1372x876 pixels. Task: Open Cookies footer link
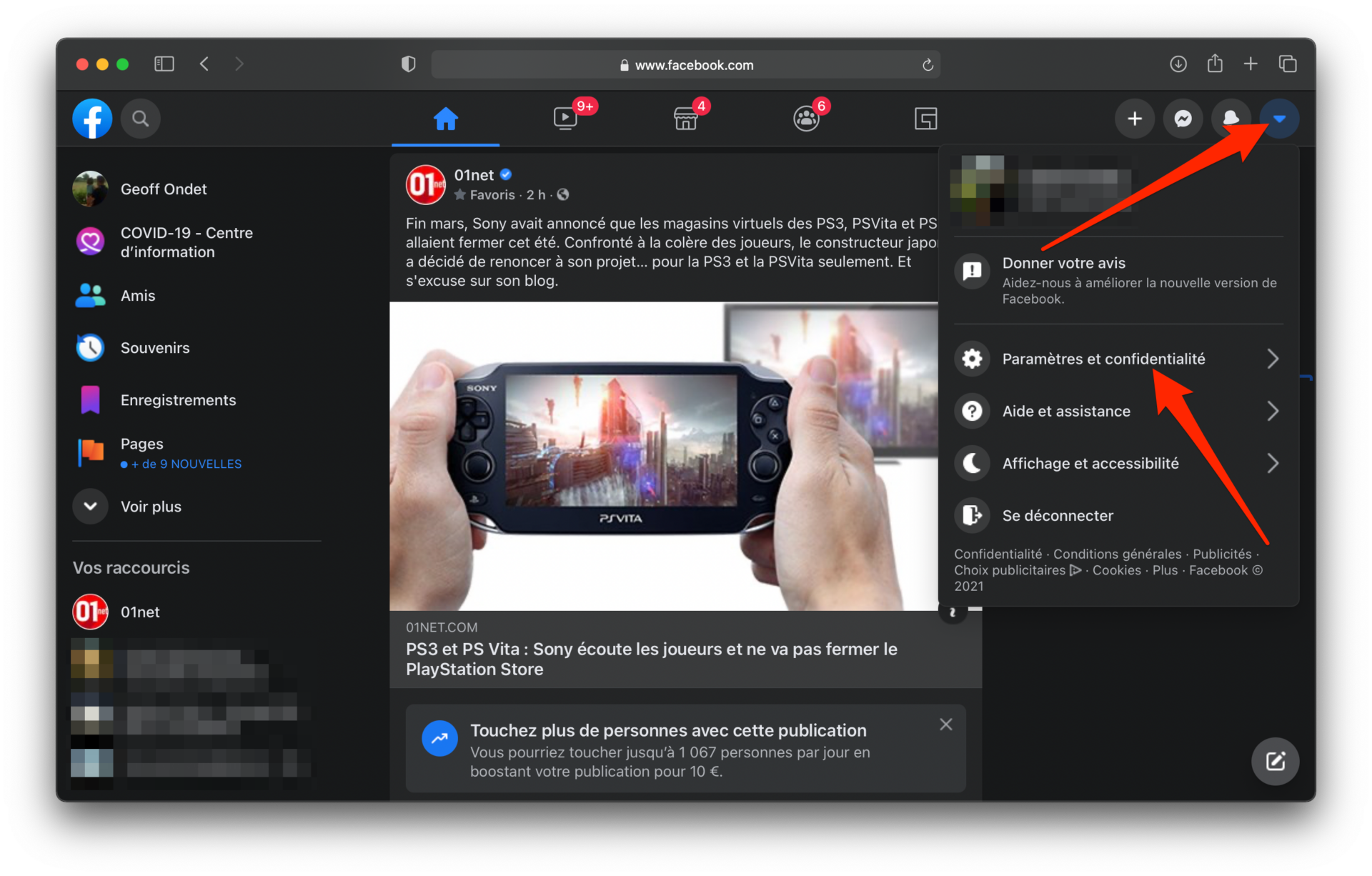pos(1116,570)
